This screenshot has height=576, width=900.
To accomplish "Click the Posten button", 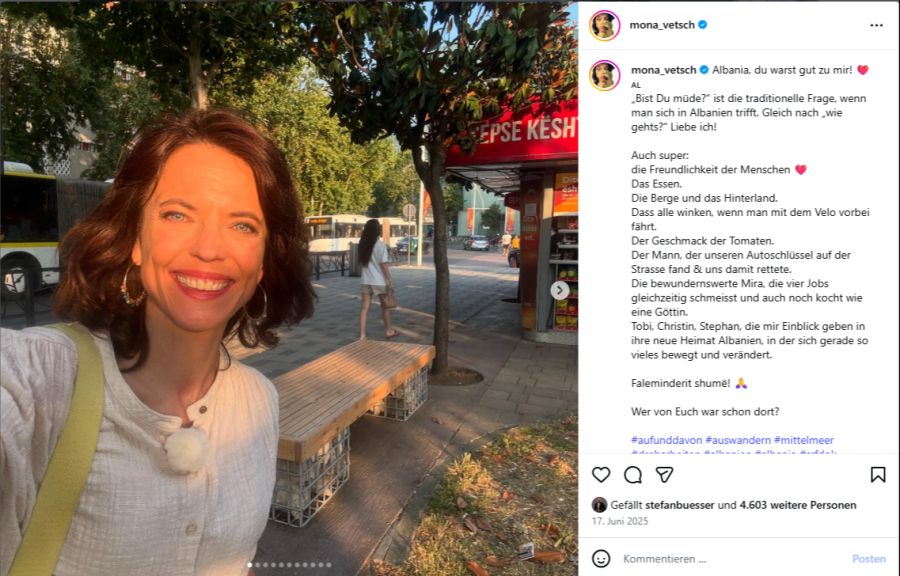I will point(868,559).
